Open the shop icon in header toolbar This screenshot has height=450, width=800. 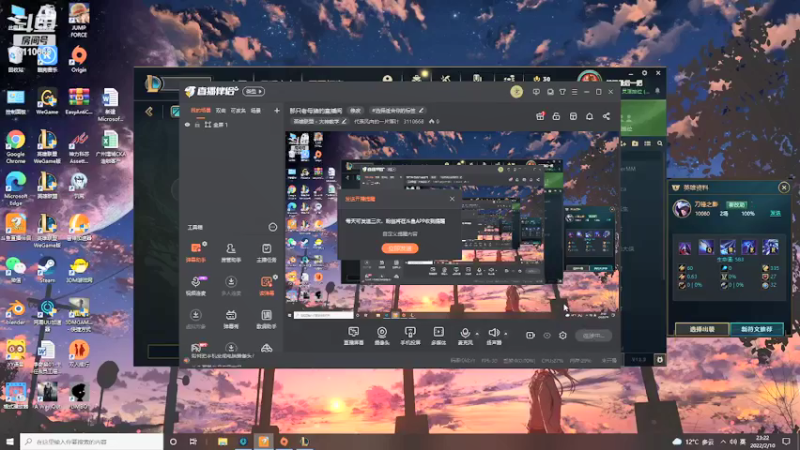pos(573,116)
